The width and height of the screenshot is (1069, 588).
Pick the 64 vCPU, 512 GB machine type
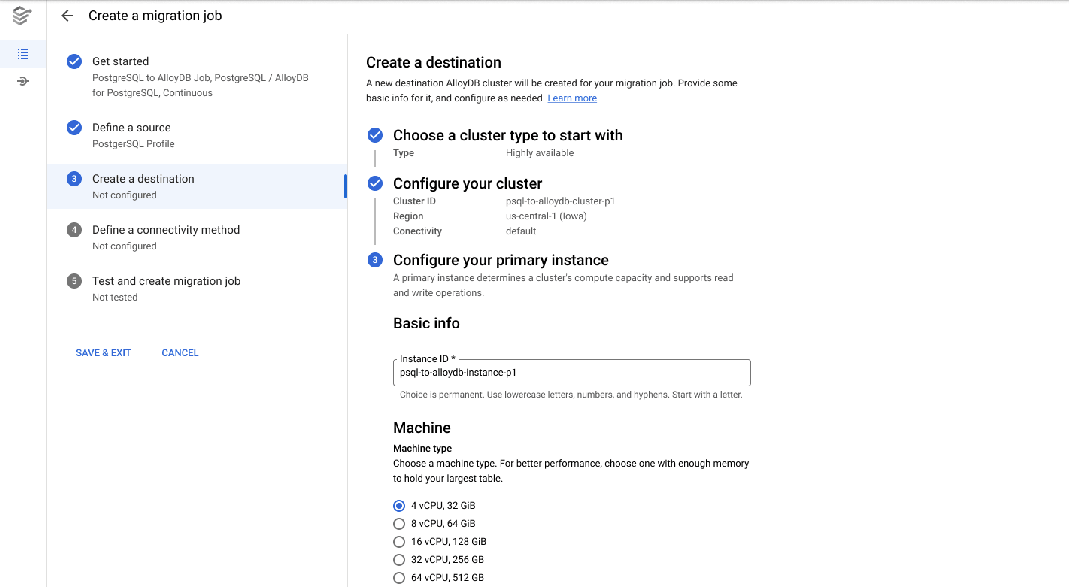click(400, 577)
